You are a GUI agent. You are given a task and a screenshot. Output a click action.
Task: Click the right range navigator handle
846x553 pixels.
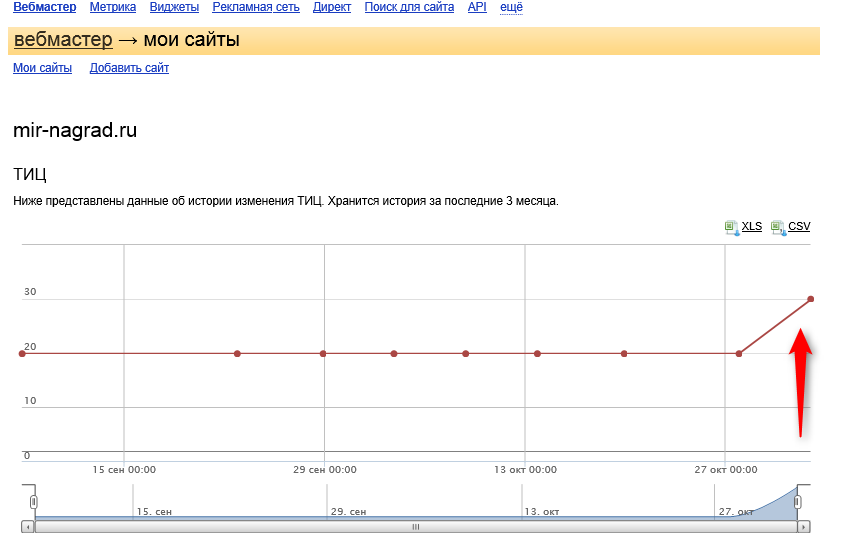[x=797, y=502]
